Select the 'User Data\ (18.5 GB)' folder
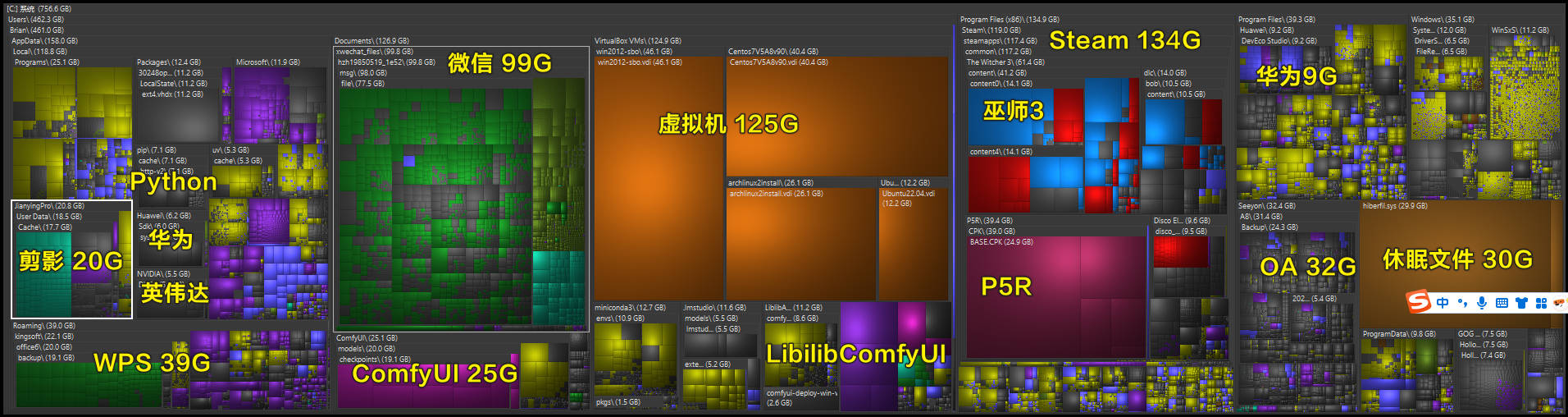The image size is (1568, 417). point(49,217)
